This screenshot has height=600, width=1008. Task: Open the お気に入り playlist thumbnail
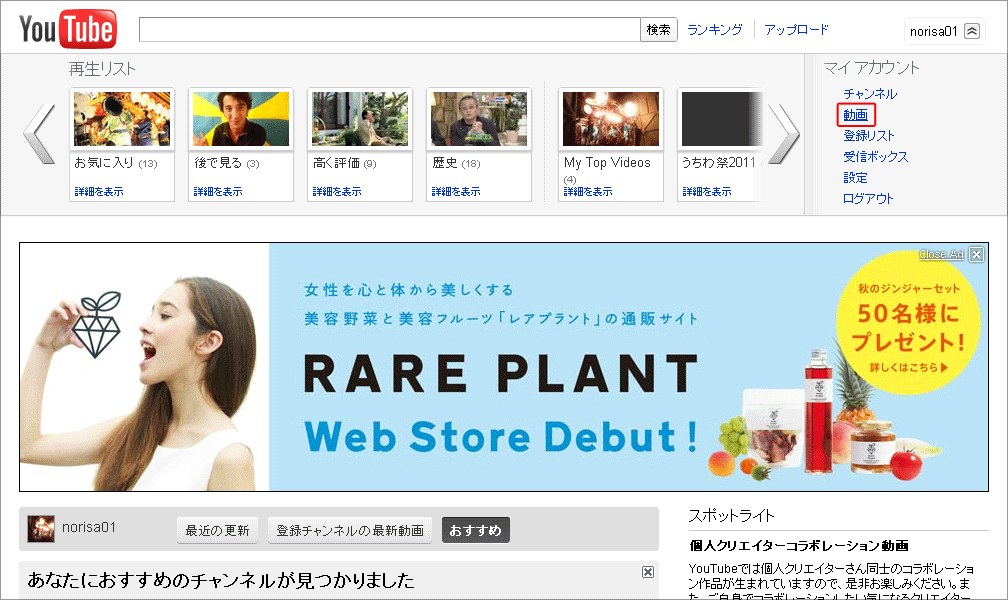[122, 119]
